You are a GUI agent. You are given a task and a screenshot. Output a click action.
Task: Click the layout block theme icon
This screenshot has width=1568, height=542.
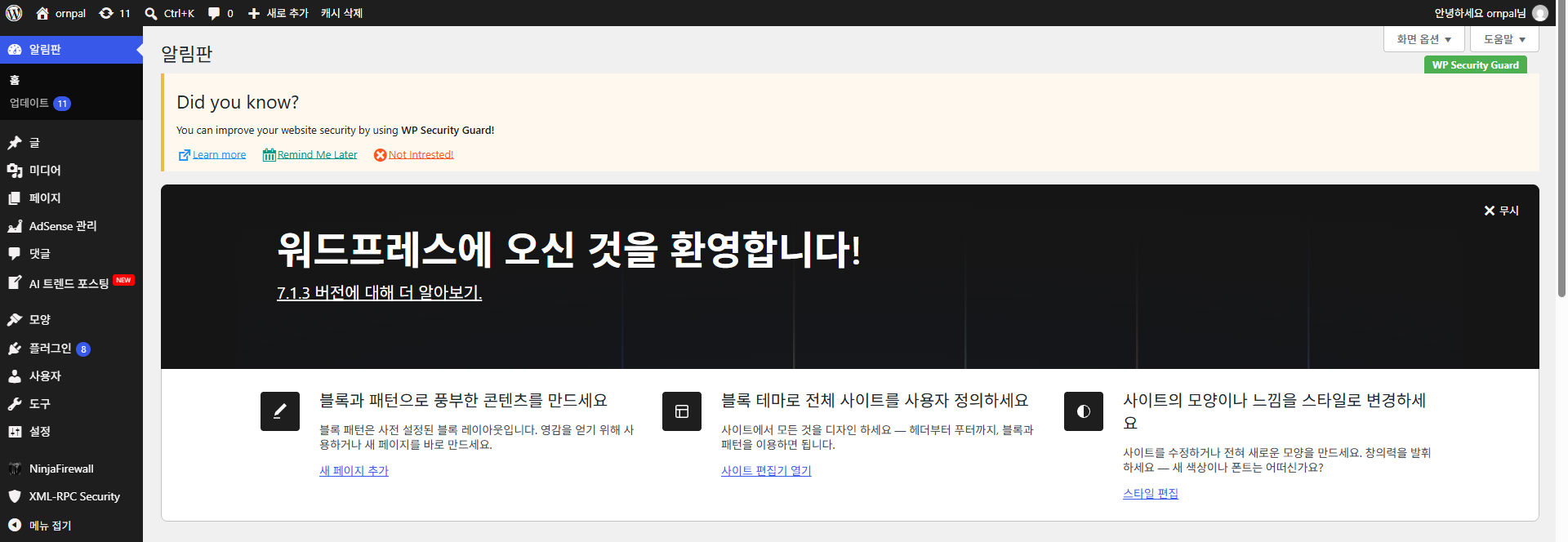(682, 411)
